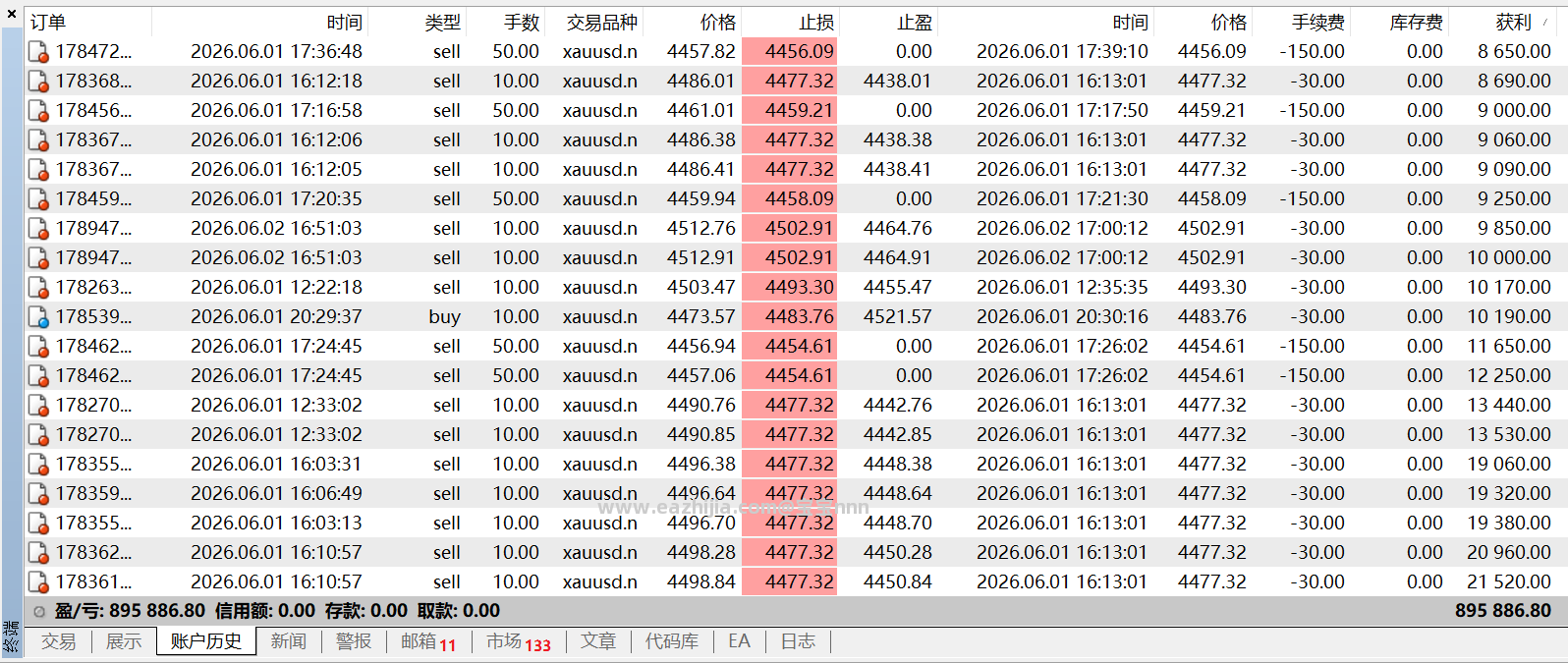Click the order icon of order 178263...
The height and width of the screenshot is (663, 1568).
[x=38, y=287]
